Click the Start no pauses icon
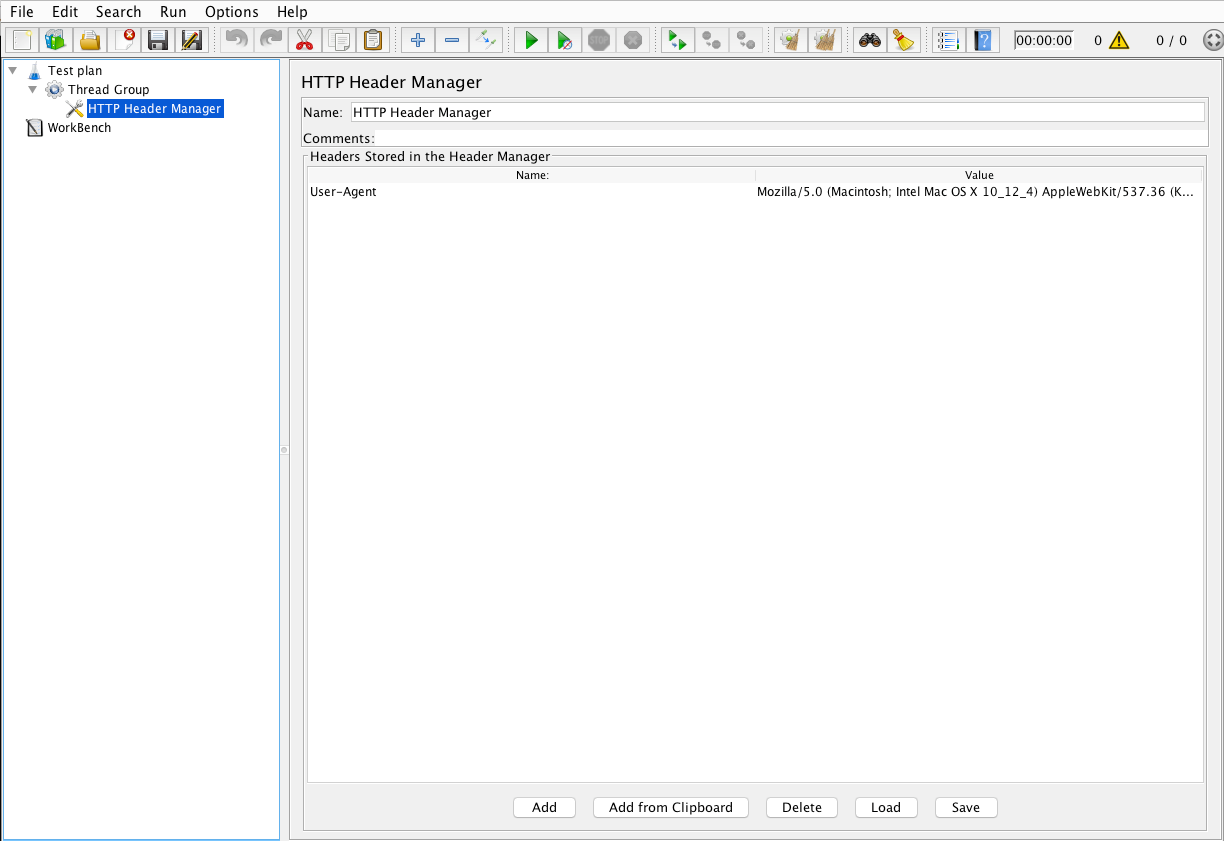Image resolution: width=1224 pixels, height=841 pixels. [x=565, y=41]
